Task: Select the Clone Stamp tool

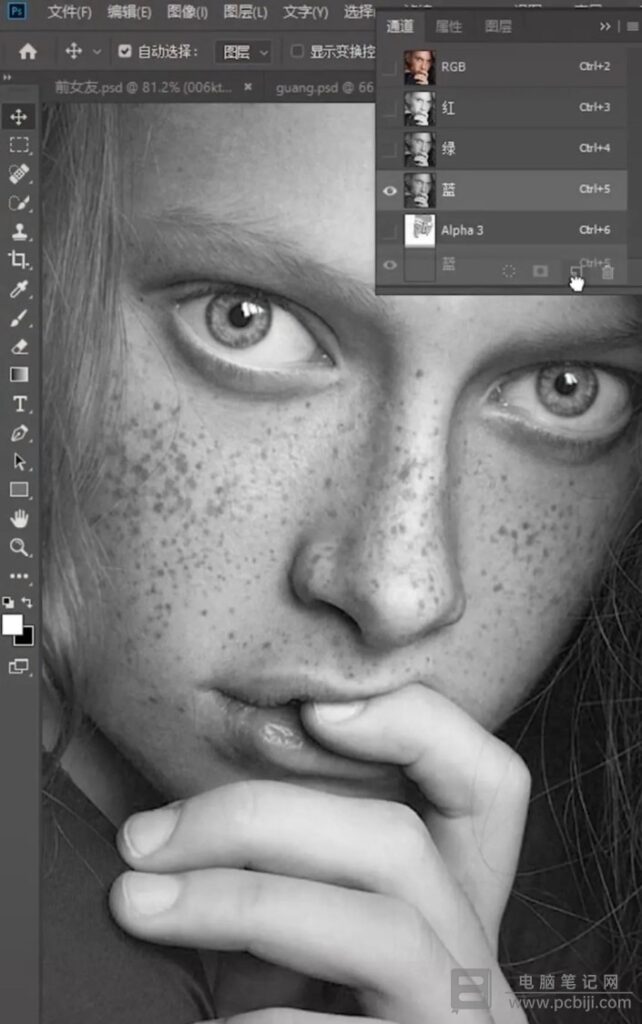Action: [x=19, y=231]
